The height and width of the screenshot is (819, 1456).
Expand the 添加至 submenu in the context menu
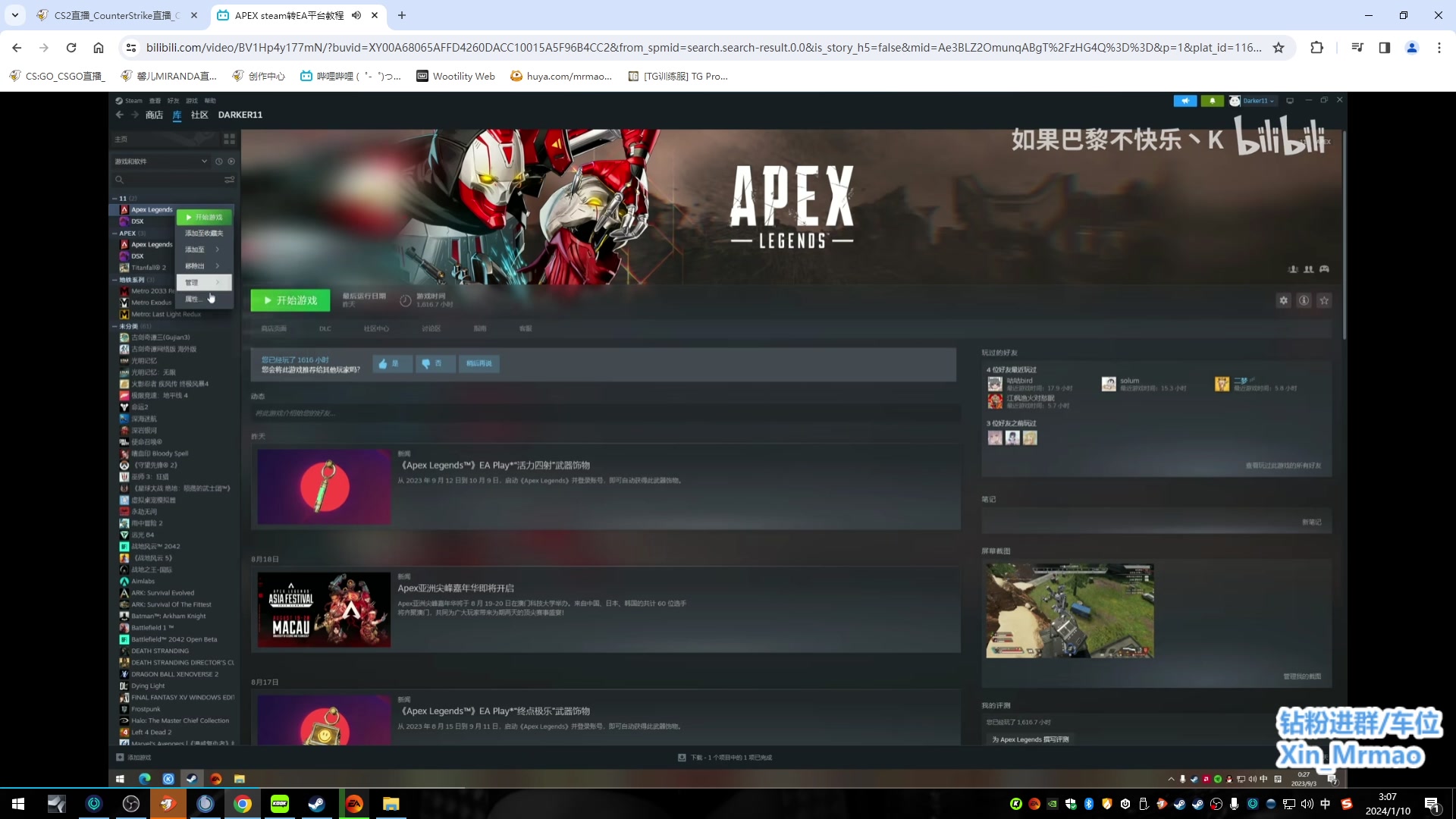204,249
